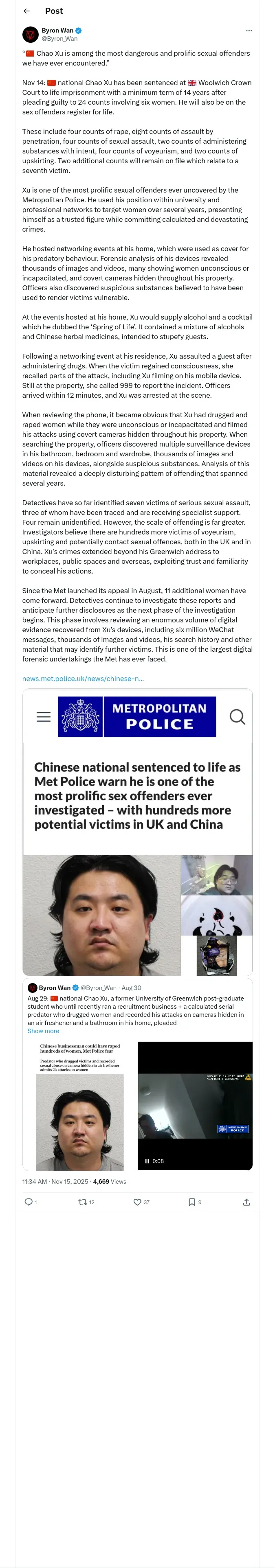Viewport: 275px width, 1568px height.
Task: Click the Byron Wan name in quoted post
Action: pos(55,987)
